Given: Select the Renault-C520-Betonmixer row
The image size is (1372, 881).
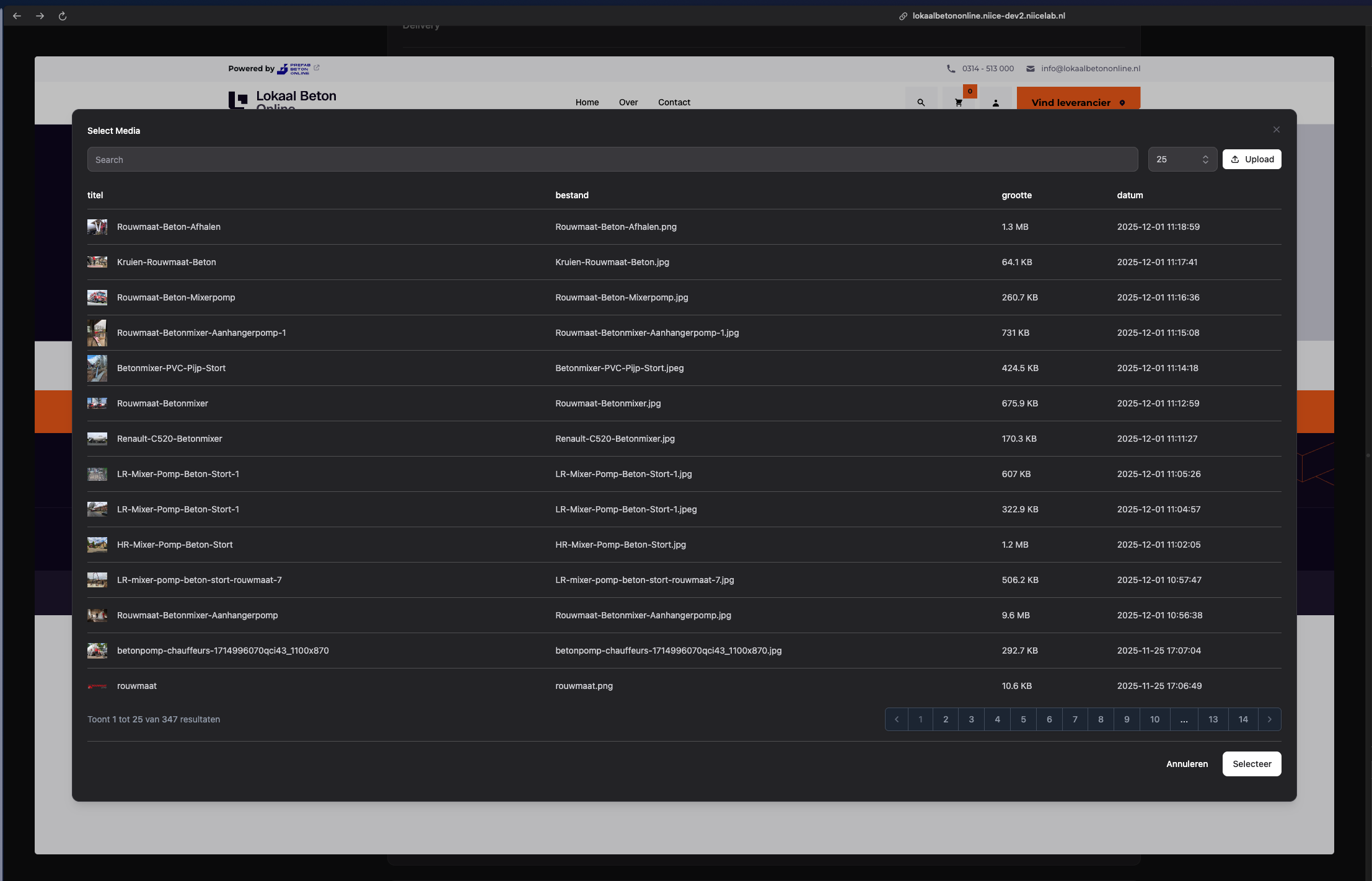Looking at the screenshot, I should (169, 439).
